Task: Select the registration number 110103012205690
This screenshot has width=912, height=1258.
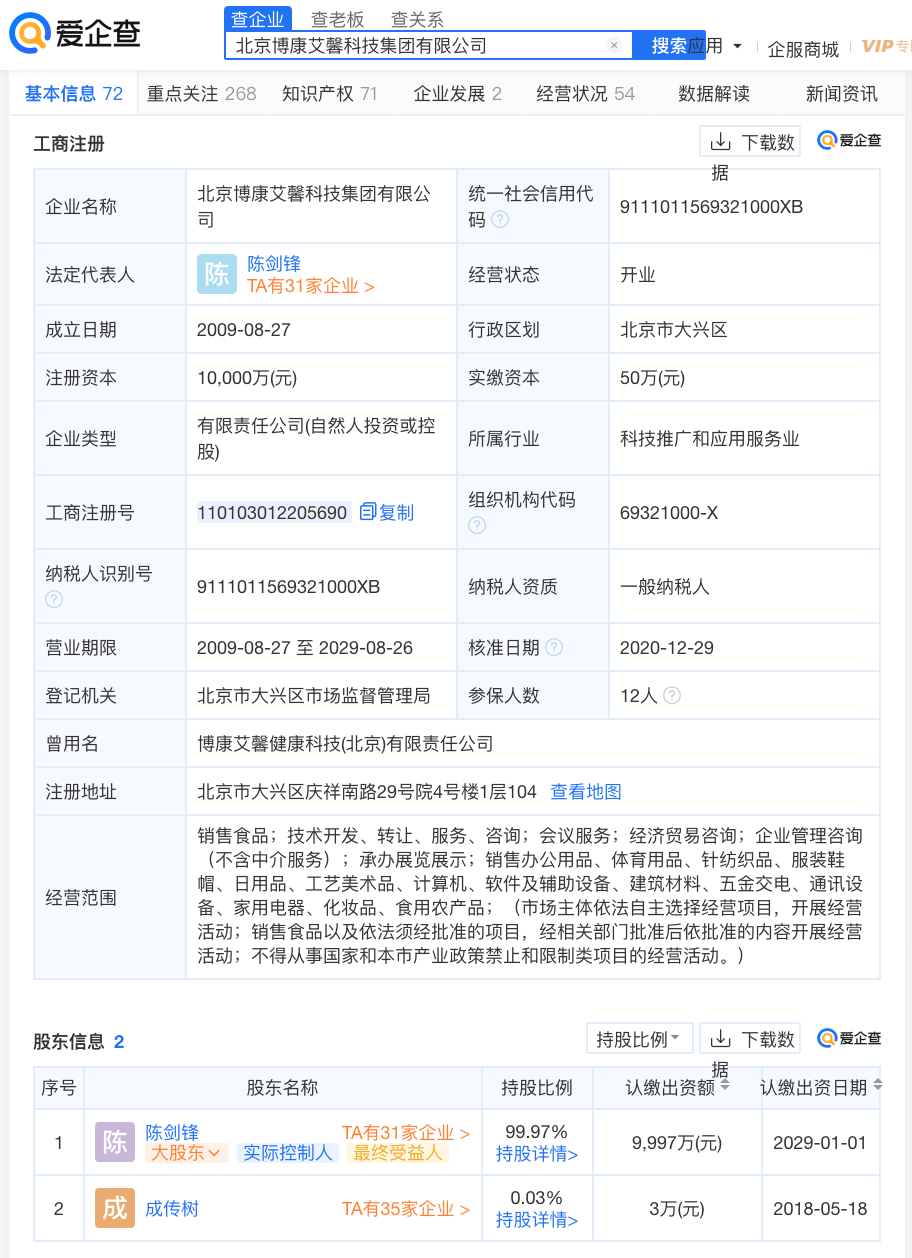Action: [273, 513]
